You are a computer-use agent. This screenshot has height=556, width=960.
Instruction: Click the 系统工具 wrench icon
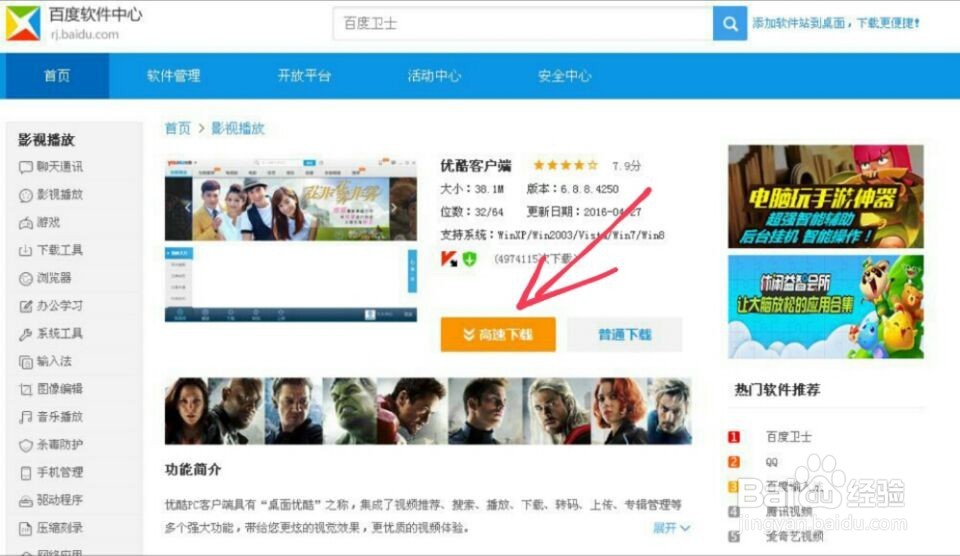tap(26, 334)
